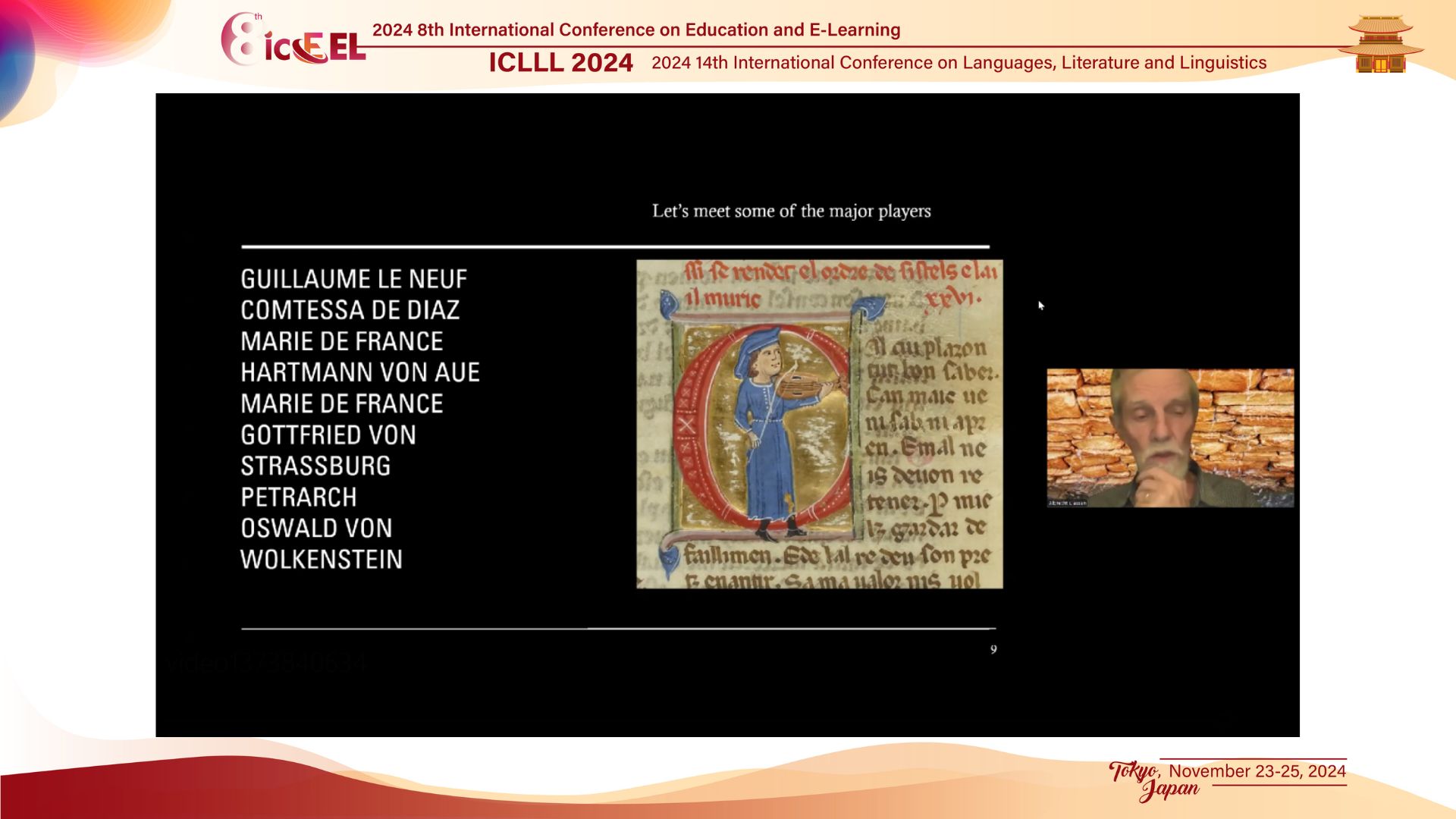Image resolution: width=1456 pixels, height=819 pixels.
Task: Click the line "WOLKENSTEIN"
Action: coord(322,559)
